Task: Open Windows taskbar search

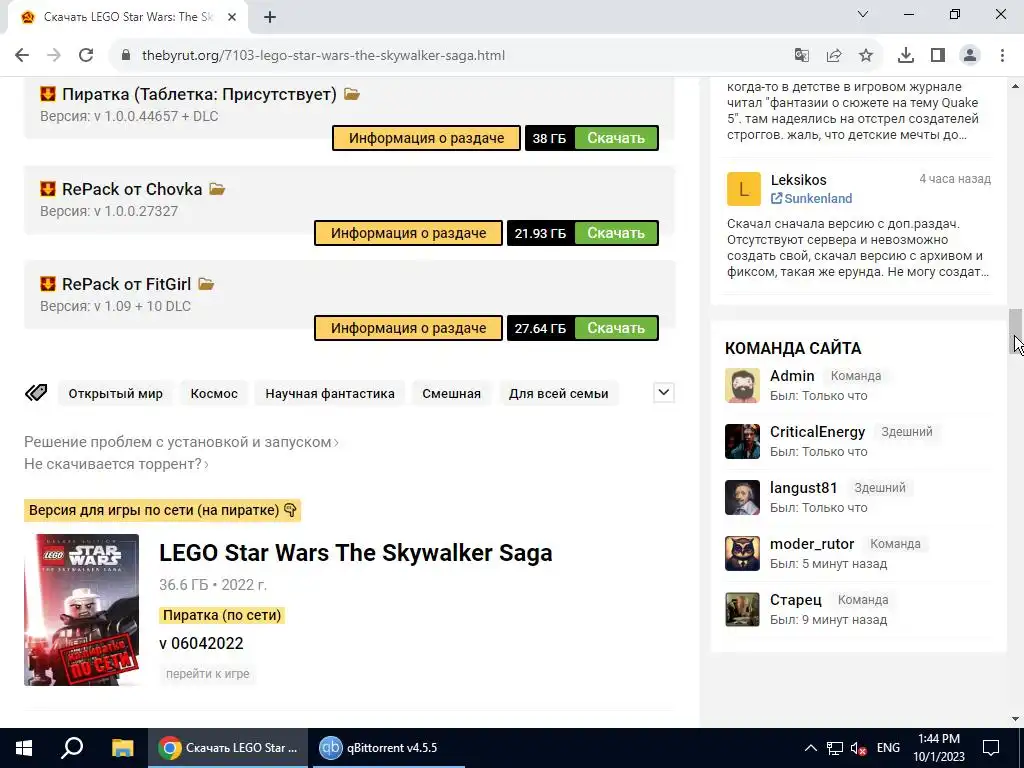Action: click(72, 748)
